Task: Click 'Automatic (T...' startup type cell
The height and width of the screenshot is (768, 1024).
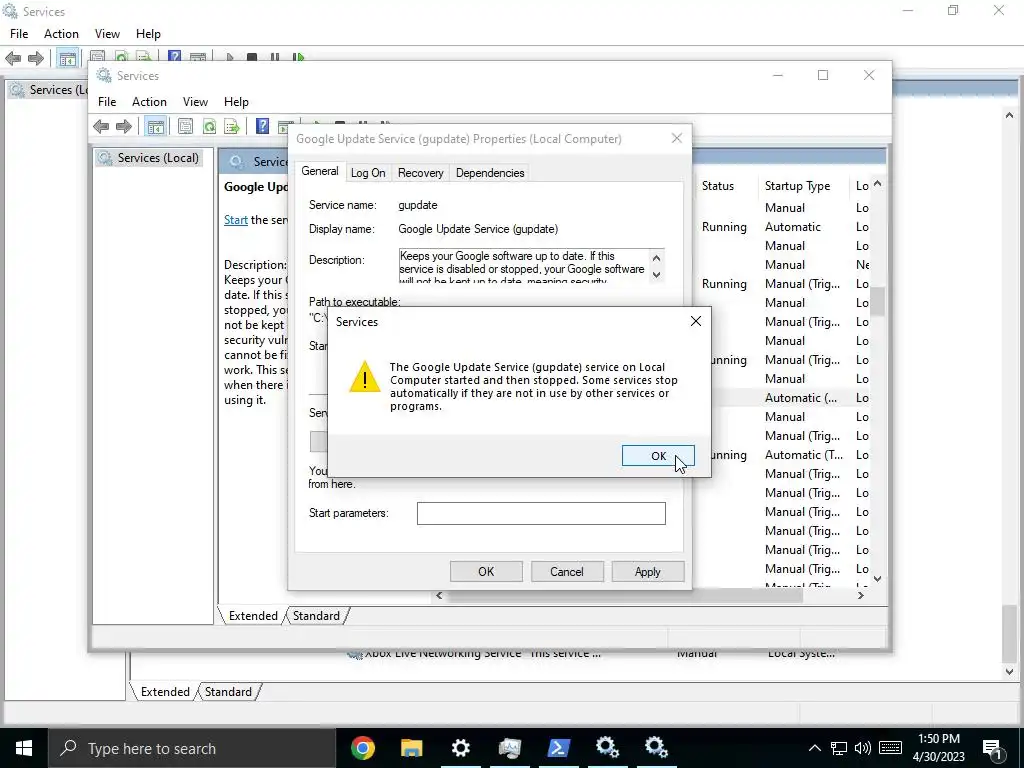Action: click(x=803, y=455)
